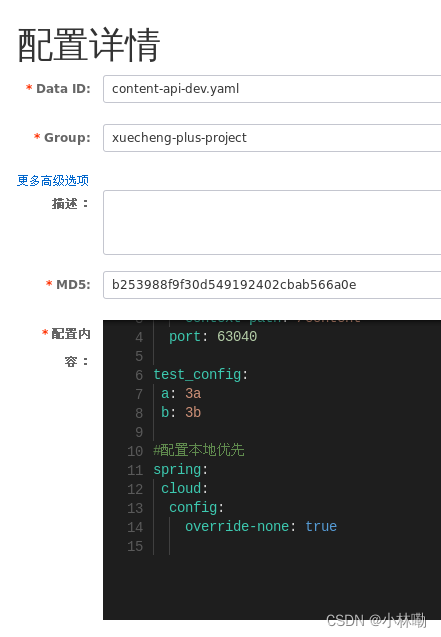Click the 配置详情 heading

89,45
